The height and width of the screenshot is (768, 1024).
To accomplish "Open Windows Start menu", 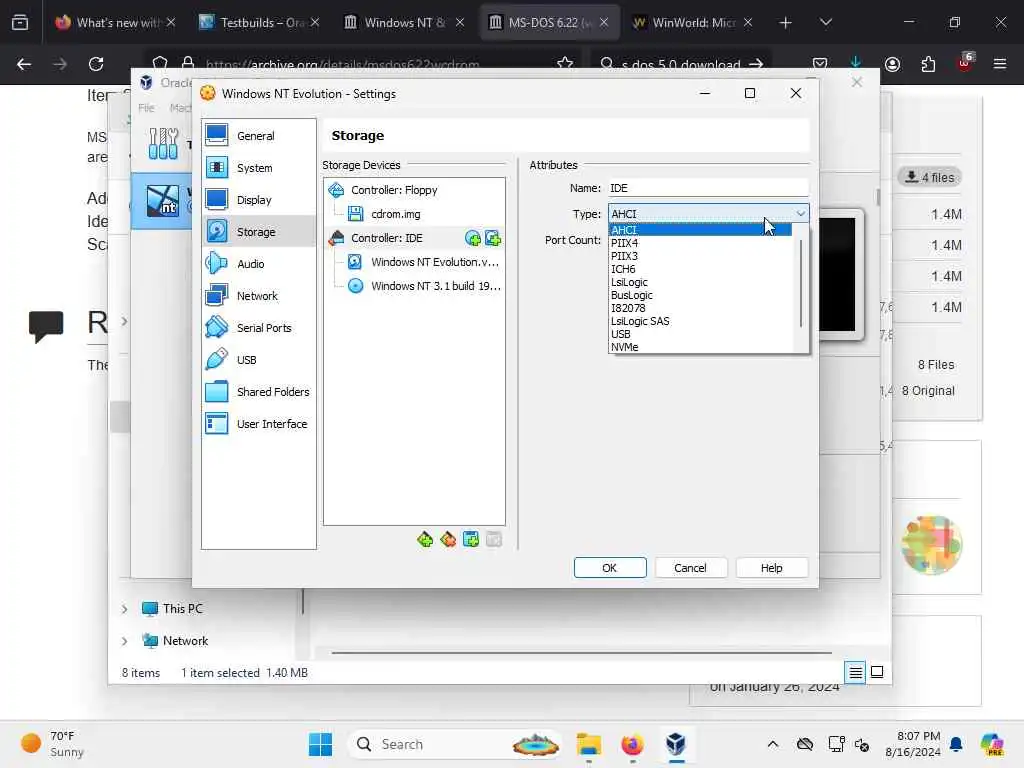I will point(320,744).
